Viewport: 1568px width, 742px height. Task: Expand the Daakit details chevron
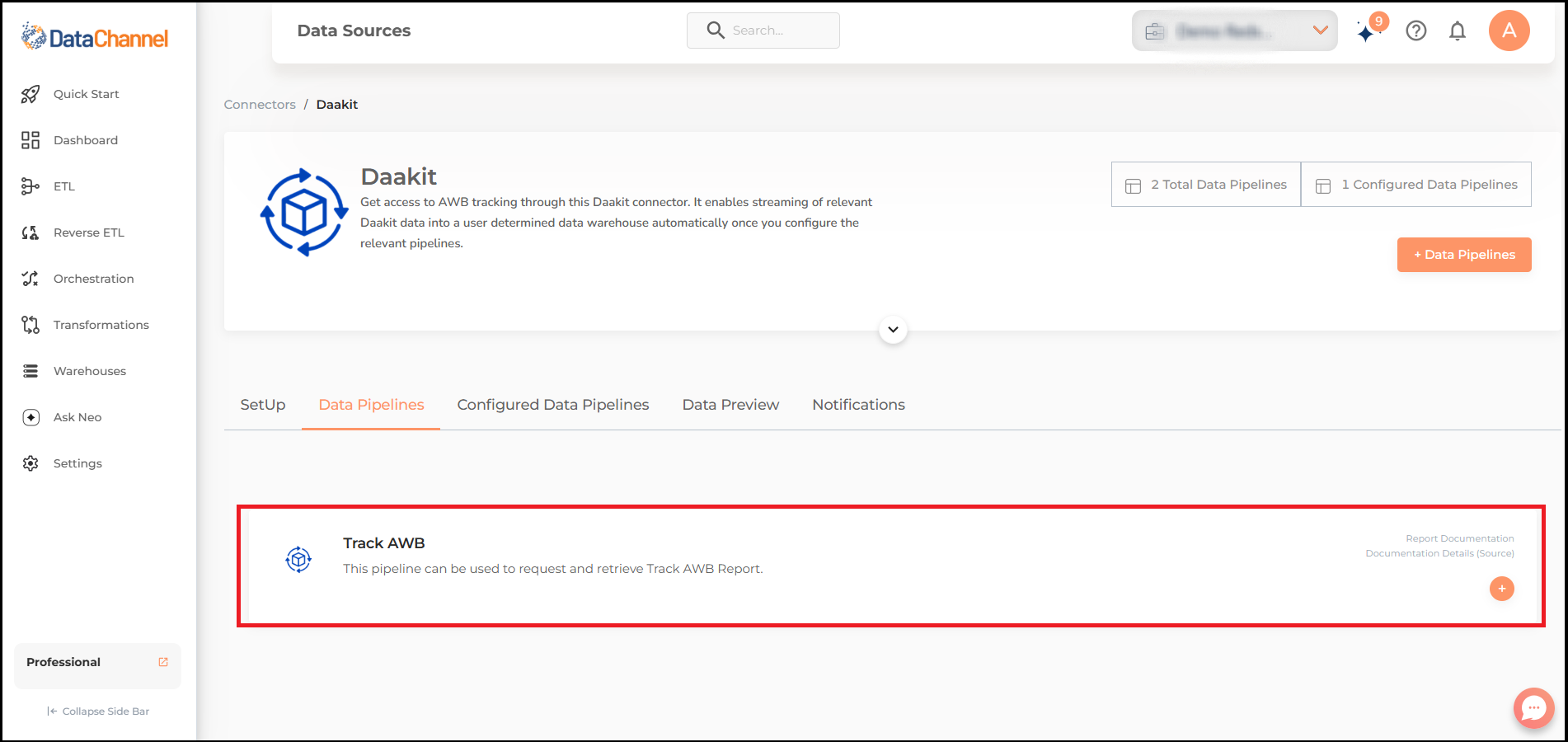tap(893, 330)
